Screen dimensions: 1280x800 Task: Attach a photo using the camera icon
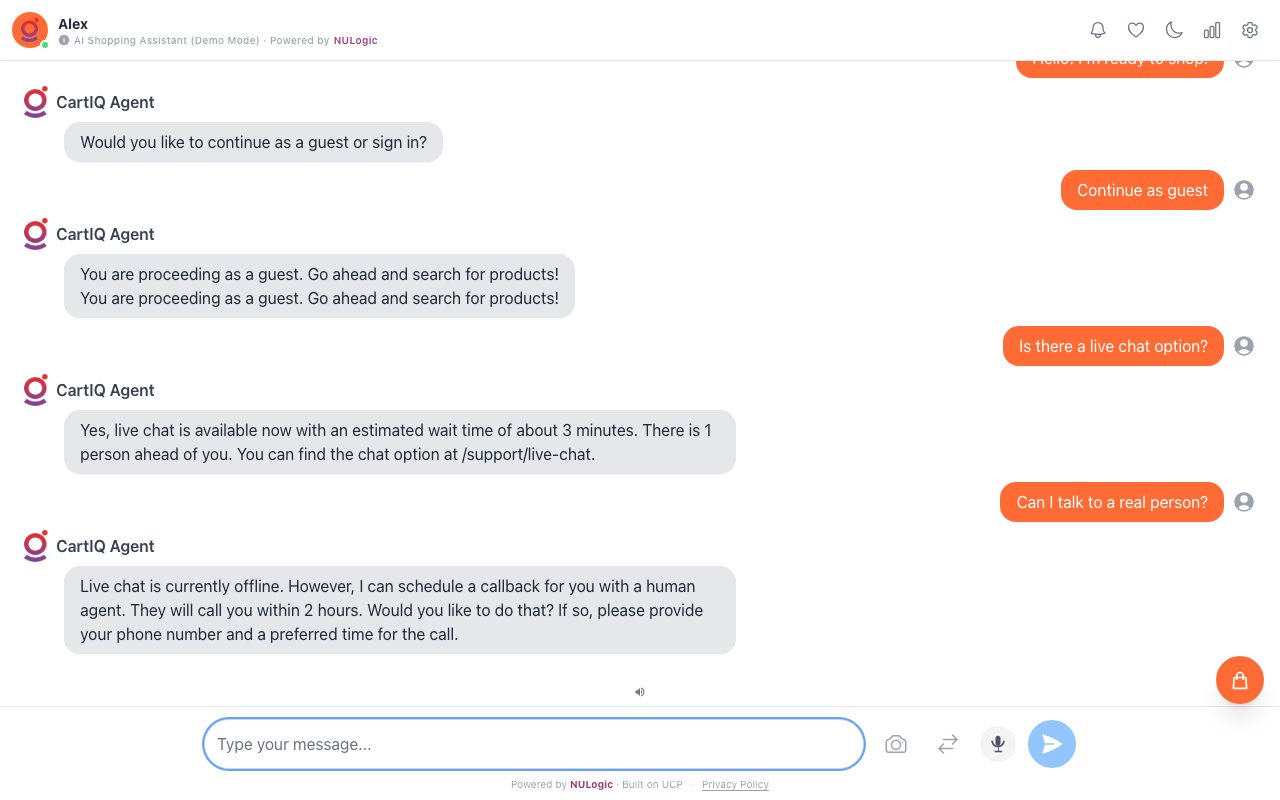pyautogui.click(x=896, y=744)
